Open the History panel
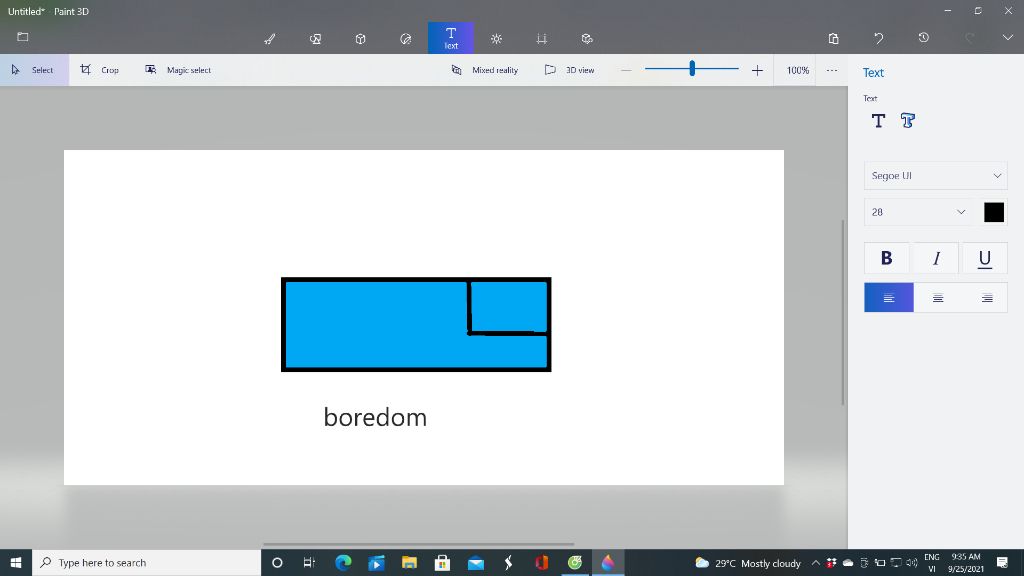 coord(923,38)
